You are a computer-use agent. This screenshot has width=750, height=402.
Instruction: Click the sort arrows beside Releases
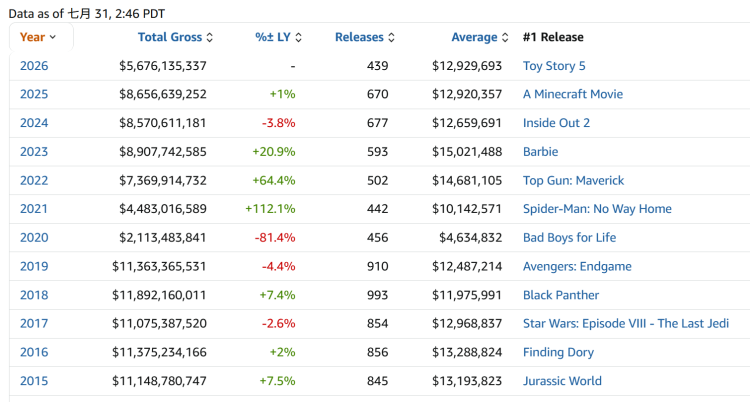(x=391, y=37)
